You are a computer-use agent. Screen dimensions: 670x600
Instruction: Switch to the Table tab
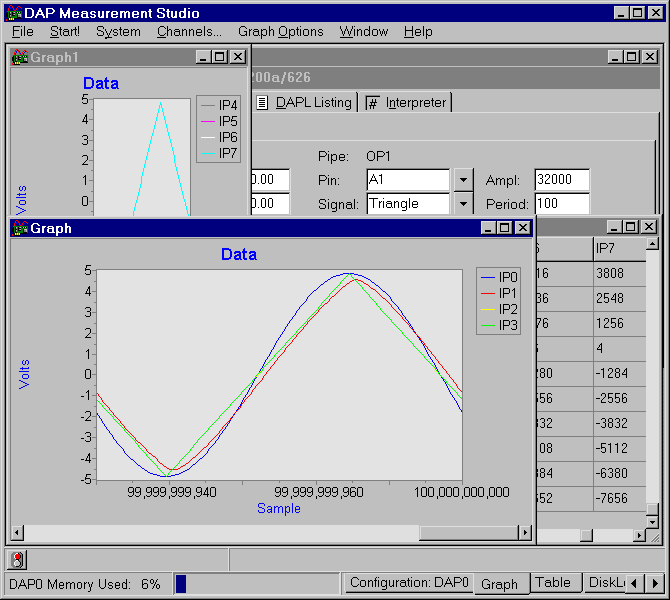(552, 583)
